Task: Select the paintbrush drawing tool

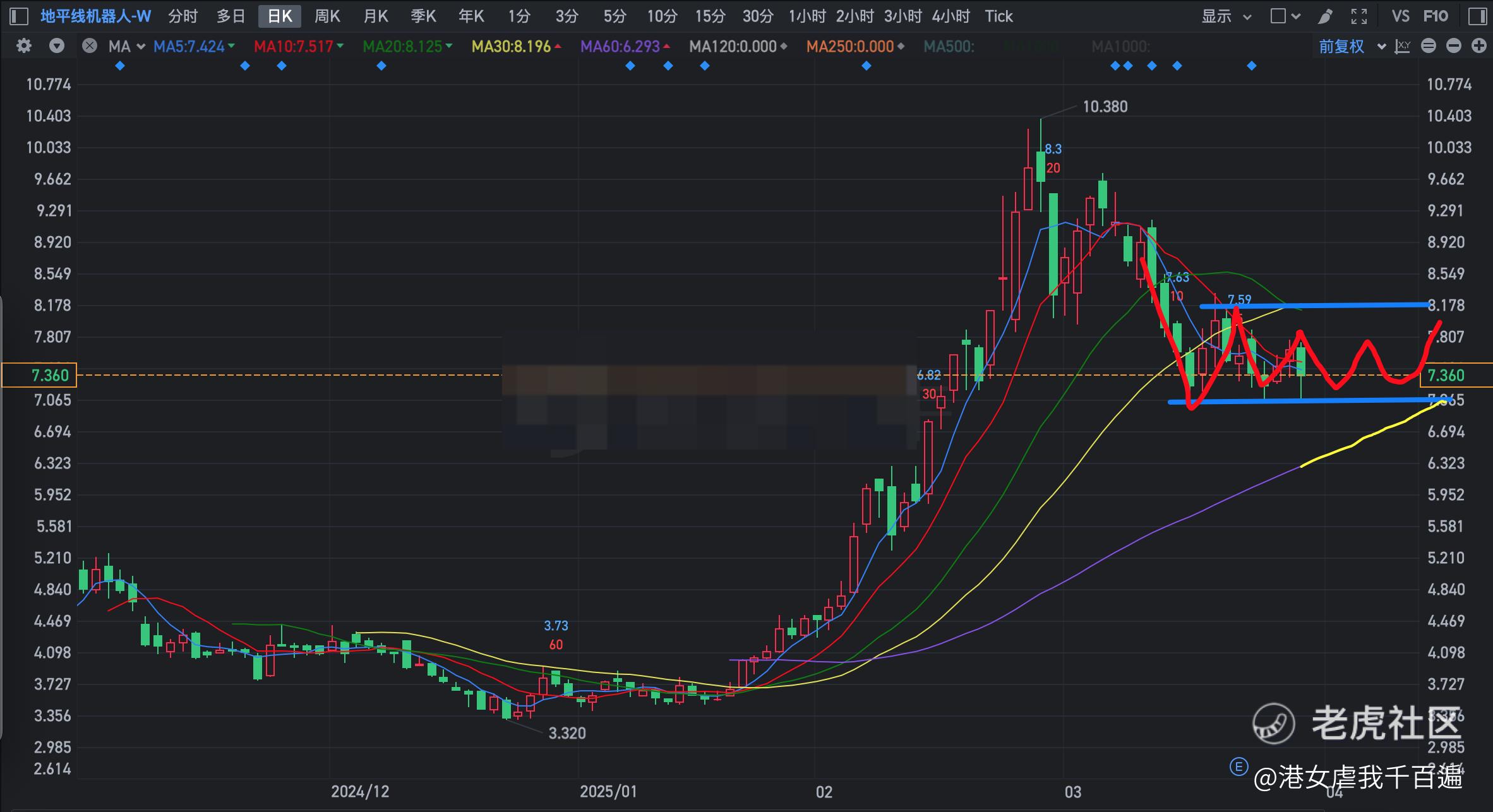Action: click(1325, 16)
